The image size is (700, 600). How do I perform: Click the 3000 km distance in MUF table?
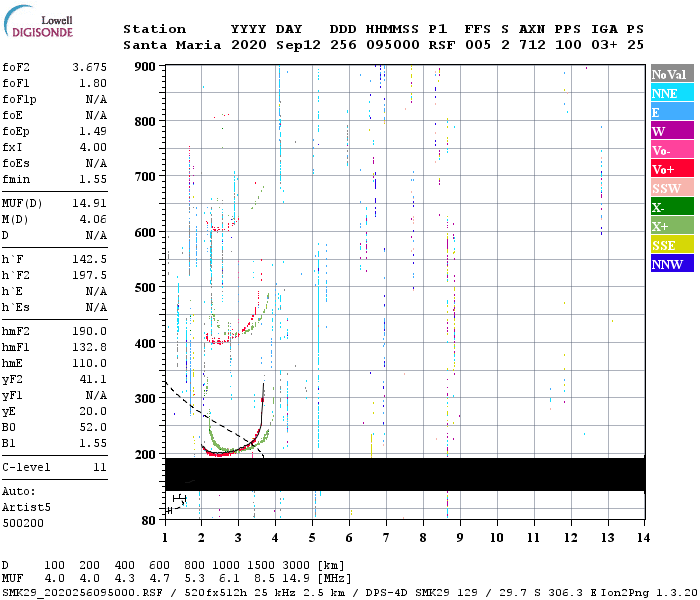tap(296, 566)
